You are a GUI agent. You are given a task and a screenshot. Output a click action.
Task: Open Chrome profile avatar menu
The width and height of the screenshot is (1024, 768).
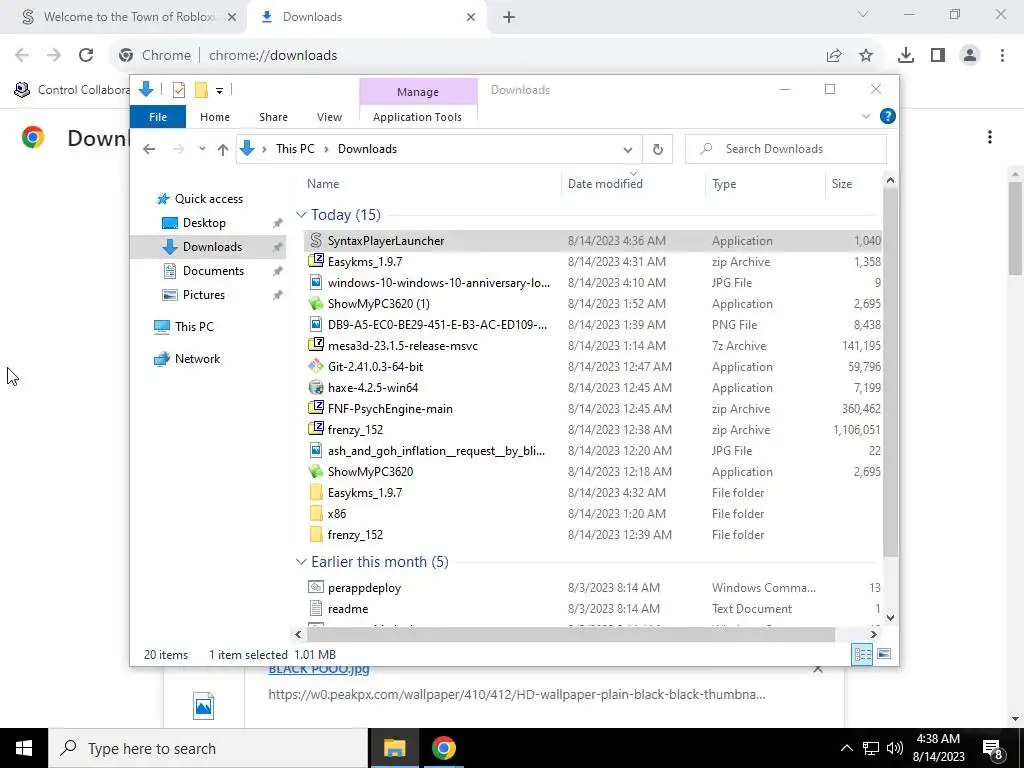pos(970,56)
